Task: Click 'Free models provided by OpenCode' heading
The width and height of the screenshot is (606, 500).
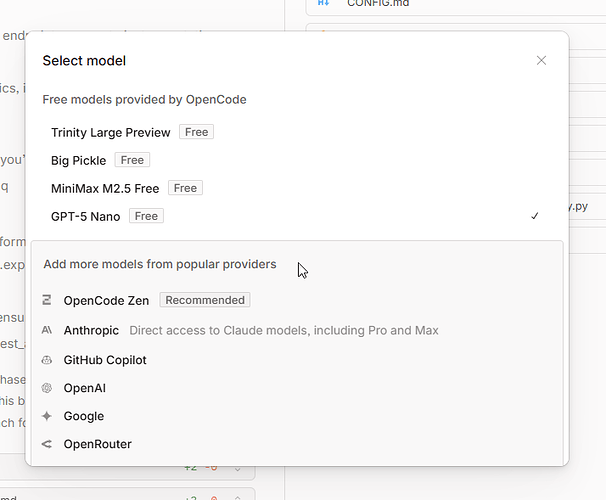Action: [144, 100]
